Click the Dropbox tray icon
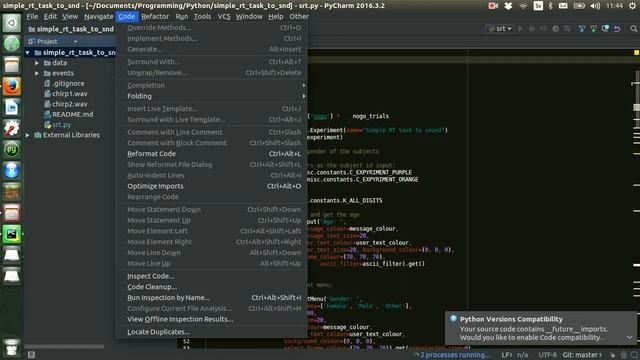This screenshot has height=360, width=640. coord(508,6)
